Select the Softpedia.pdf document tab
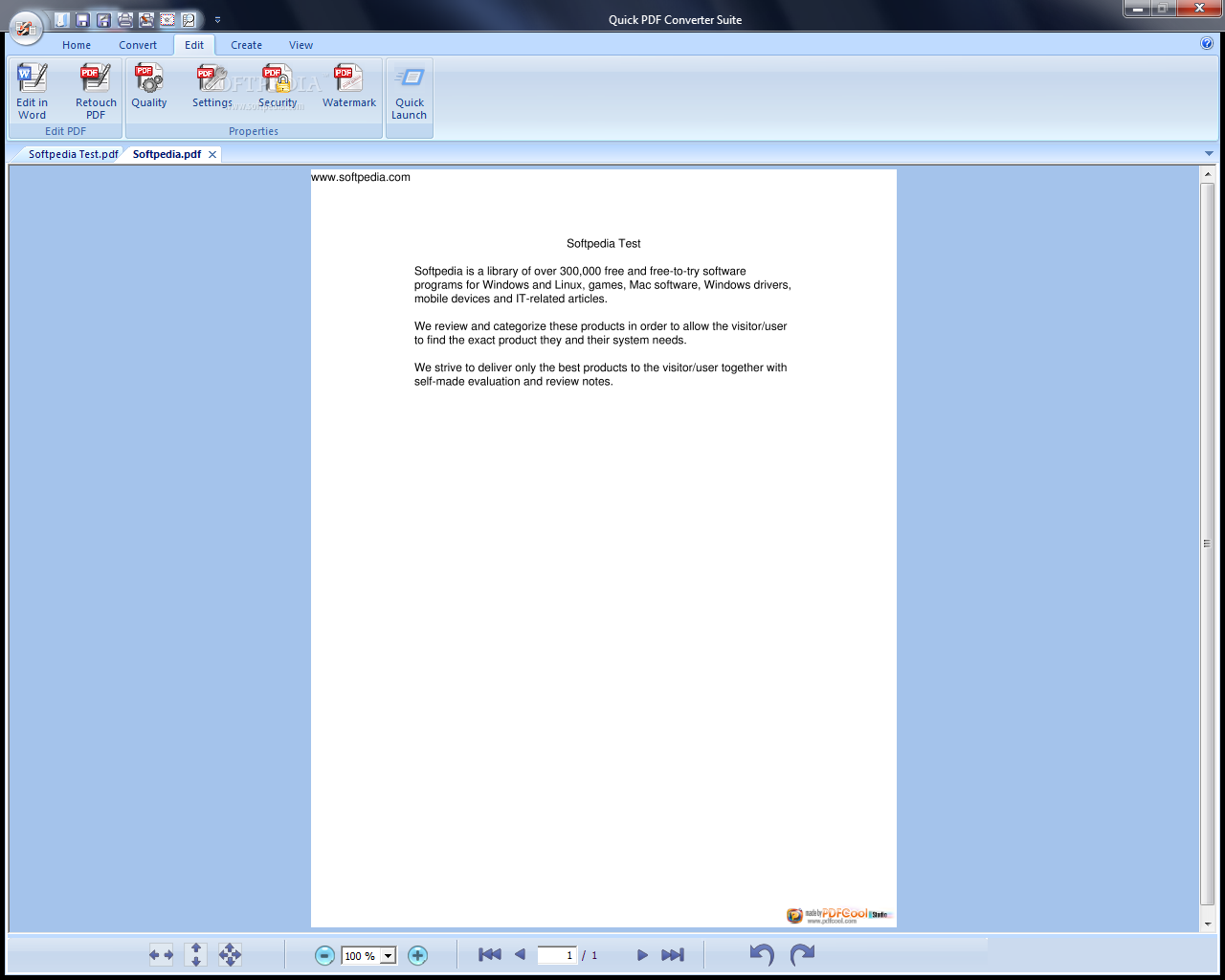The height and width of the screenshot is (980, 1225). (x=167, y=154)
